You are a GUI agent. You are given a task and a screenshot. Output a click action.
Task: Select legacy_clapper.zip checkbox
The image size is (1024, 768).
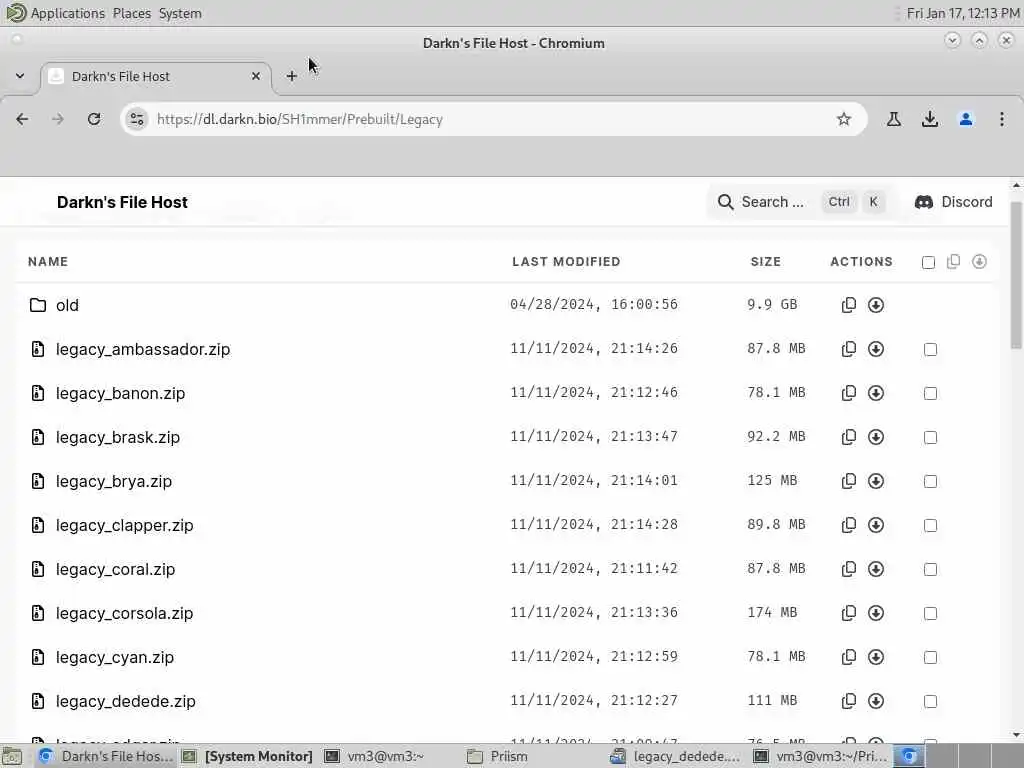(x=931, y=526)
